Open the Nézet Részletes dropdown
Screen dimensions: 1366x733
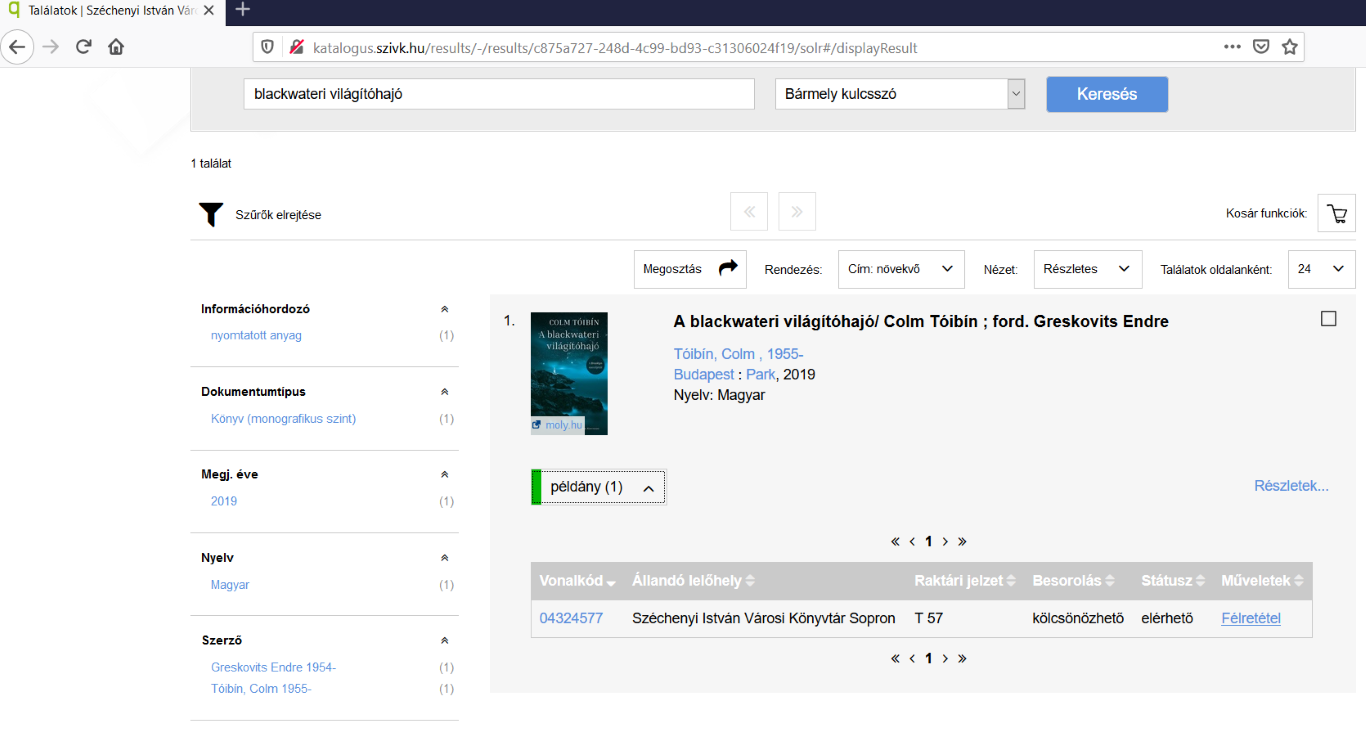tap(1088, 269)
